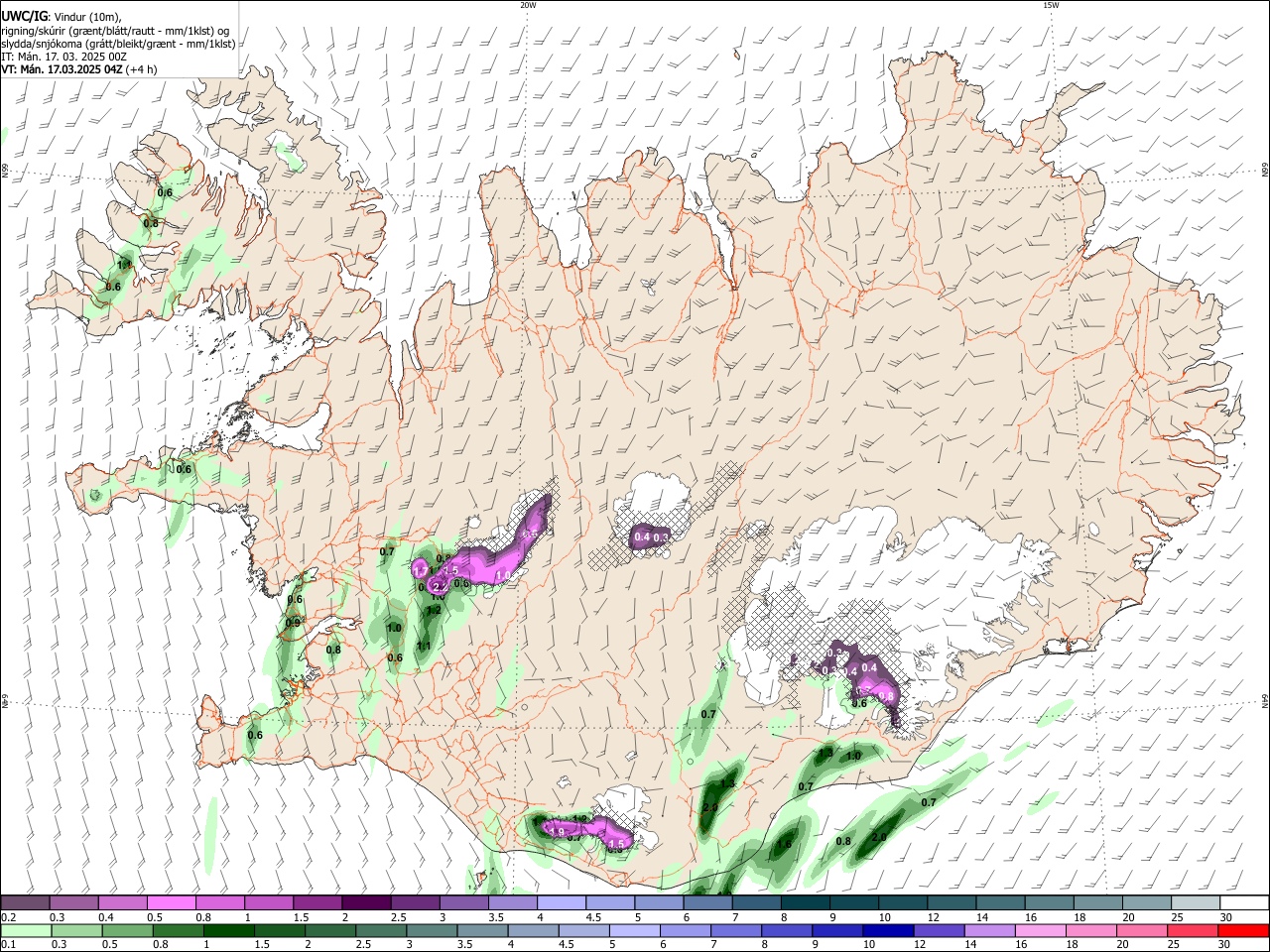The image size is (1270, 952).
Task: Select the bright pink snow swatch between 0.5 and 0.8
Action: pos(171,902)
